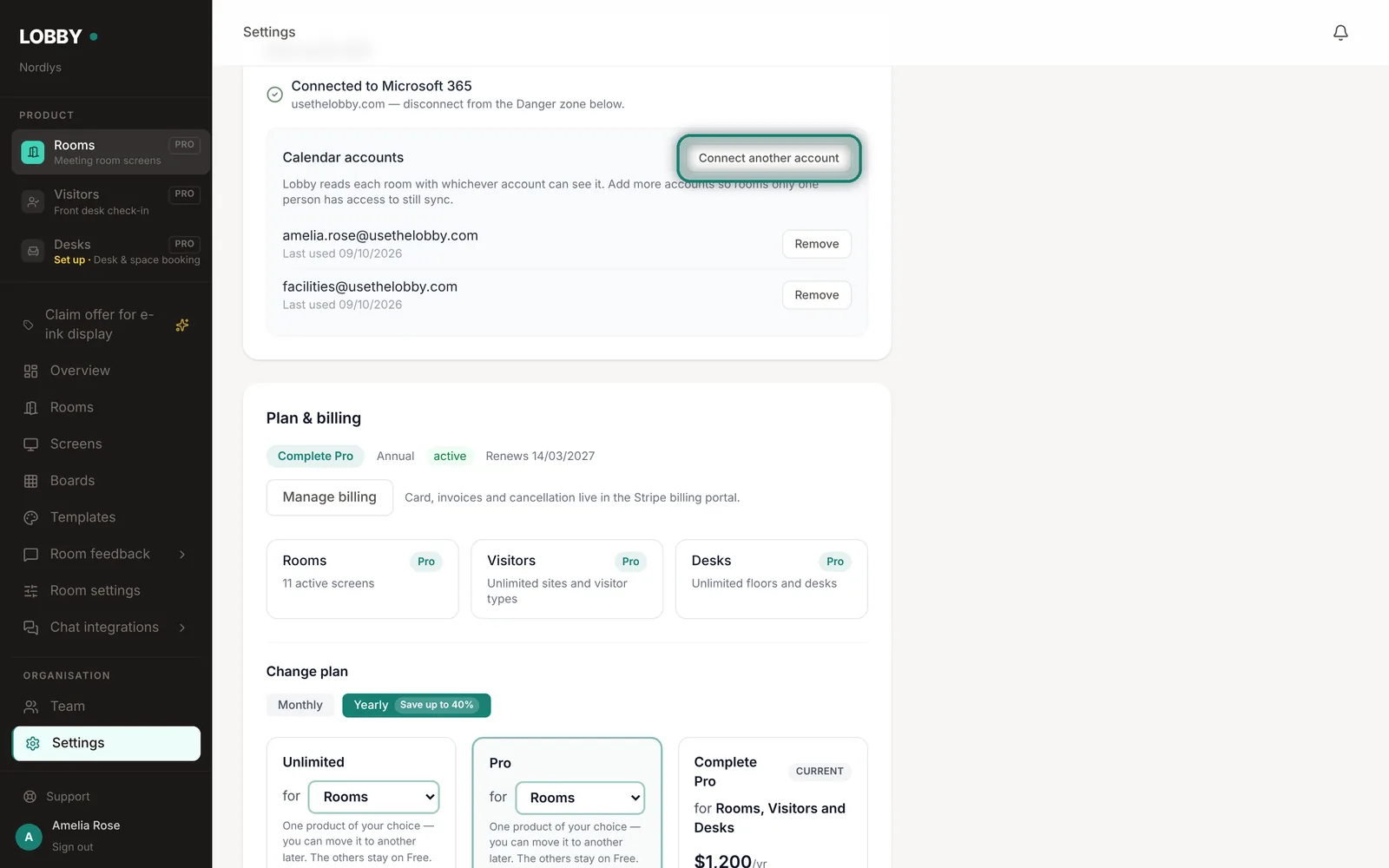Click the Team people icon
1389x868 pixels.
coord(31,707)
